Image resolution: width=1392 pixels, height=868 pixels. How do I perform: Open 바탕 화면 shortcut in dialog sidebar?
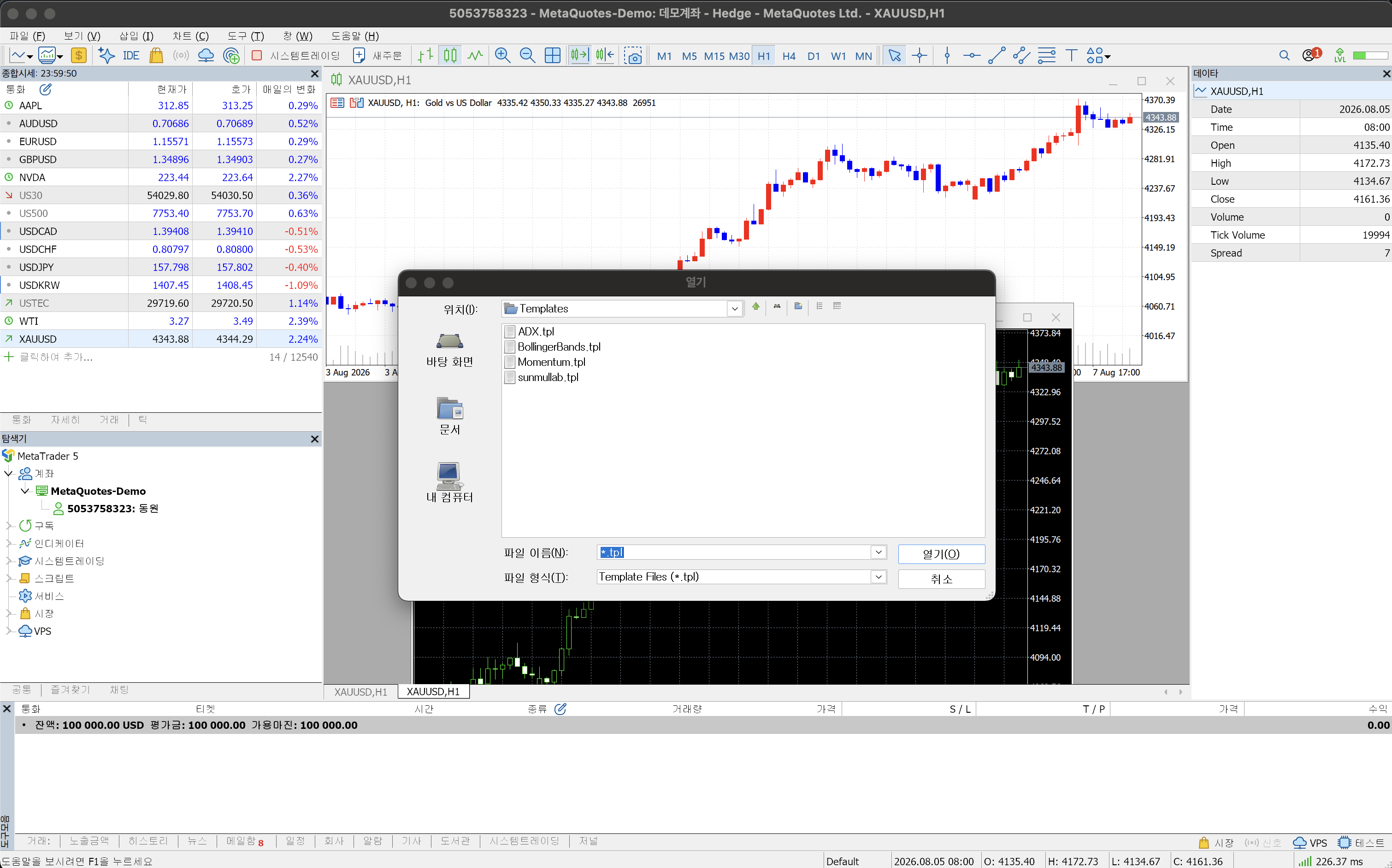(x=450, y=350)
